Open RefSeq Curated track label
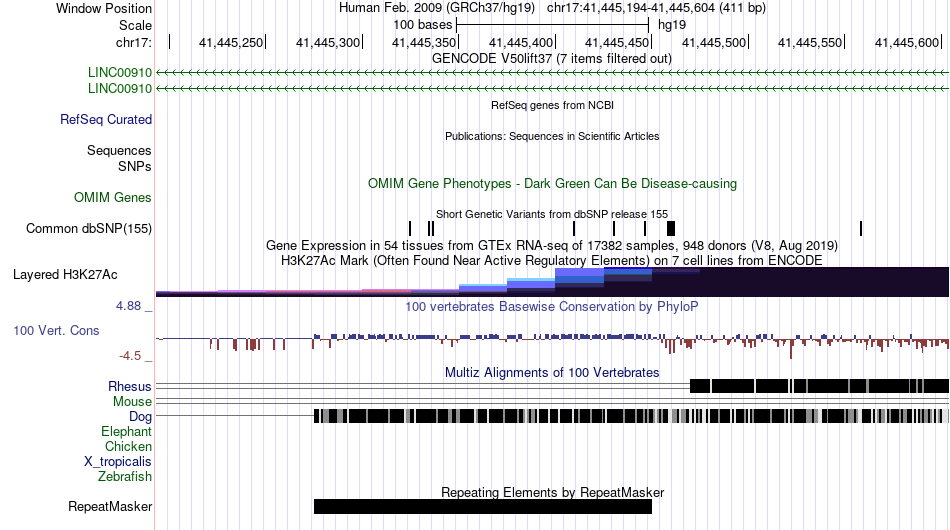950x530 pixels. (x=106, y=119)
